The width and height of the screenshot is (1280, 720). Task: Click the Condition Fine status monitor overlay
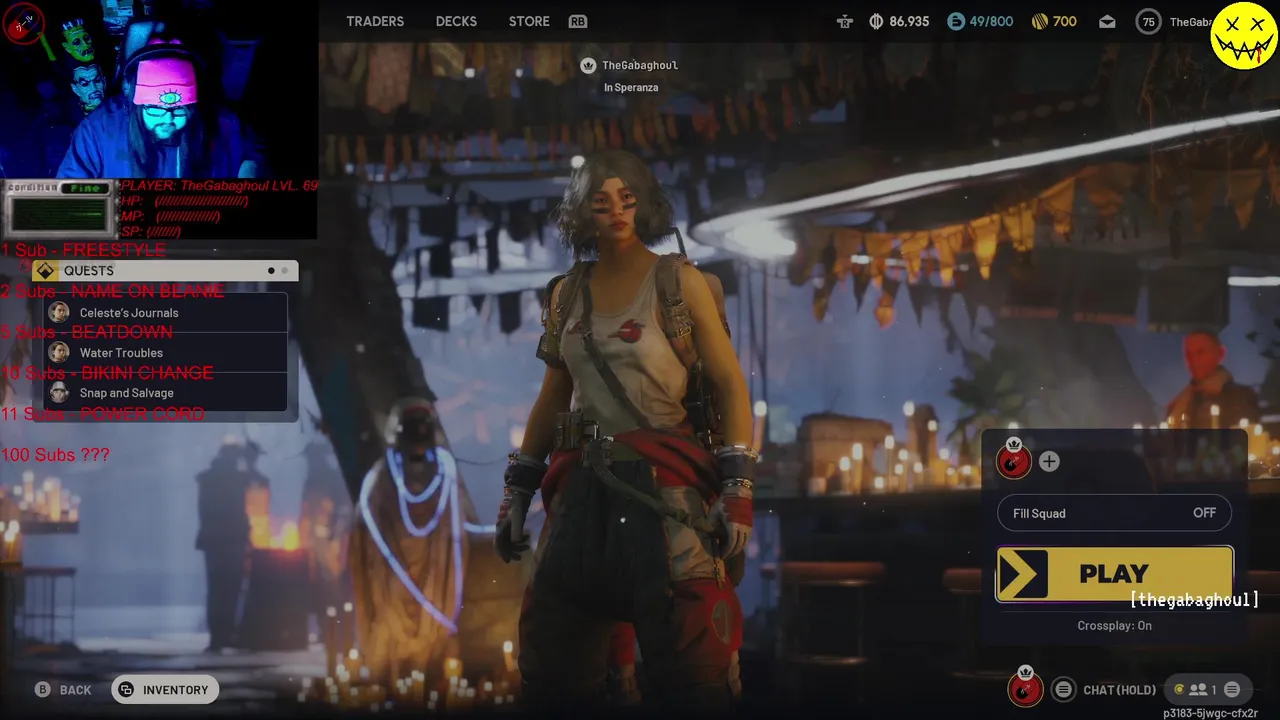point(58,210)
